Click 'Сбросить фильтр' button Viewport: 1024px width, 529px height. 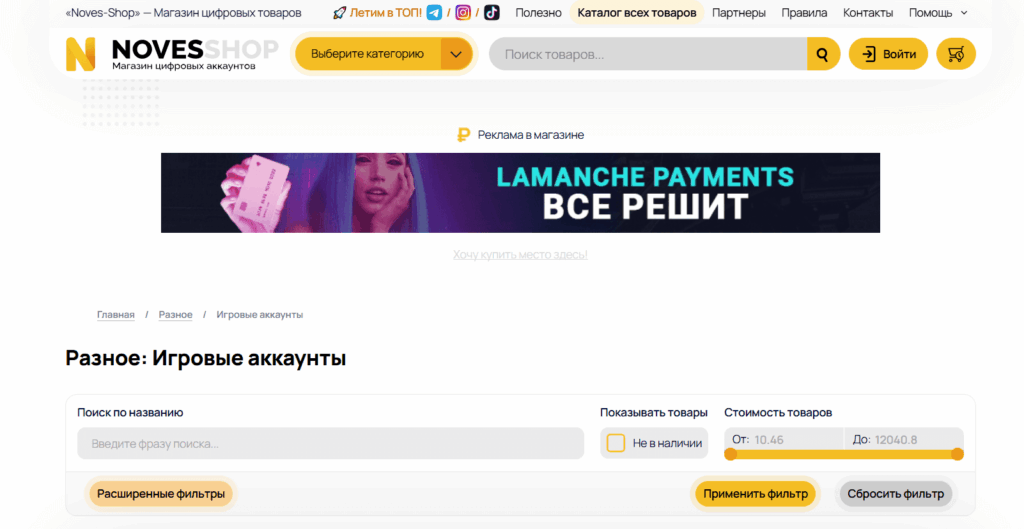pyautogui.click(x=895, y=494)
